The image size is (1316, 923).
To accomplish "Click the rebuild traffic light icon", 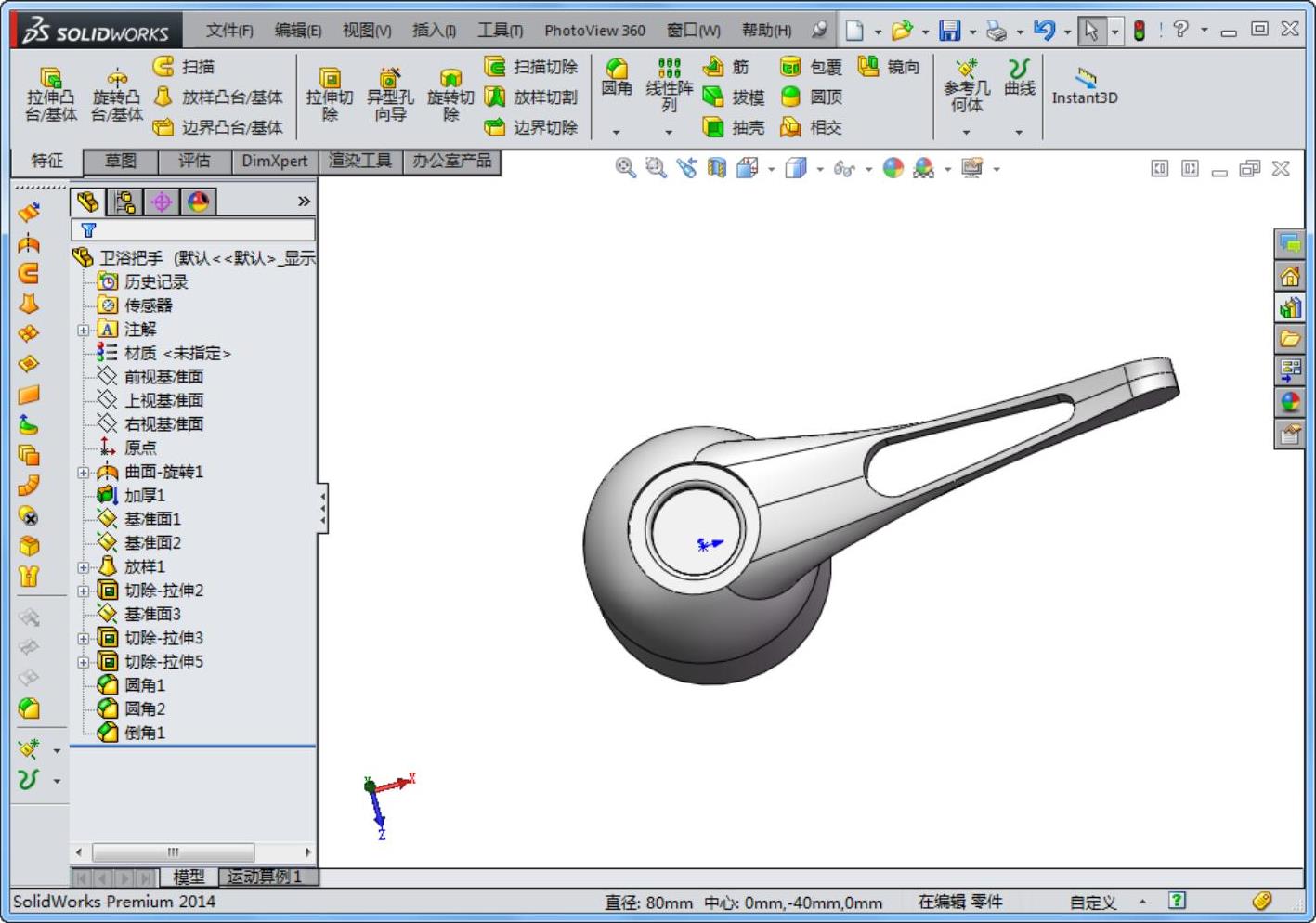I will click(1139, 31).
